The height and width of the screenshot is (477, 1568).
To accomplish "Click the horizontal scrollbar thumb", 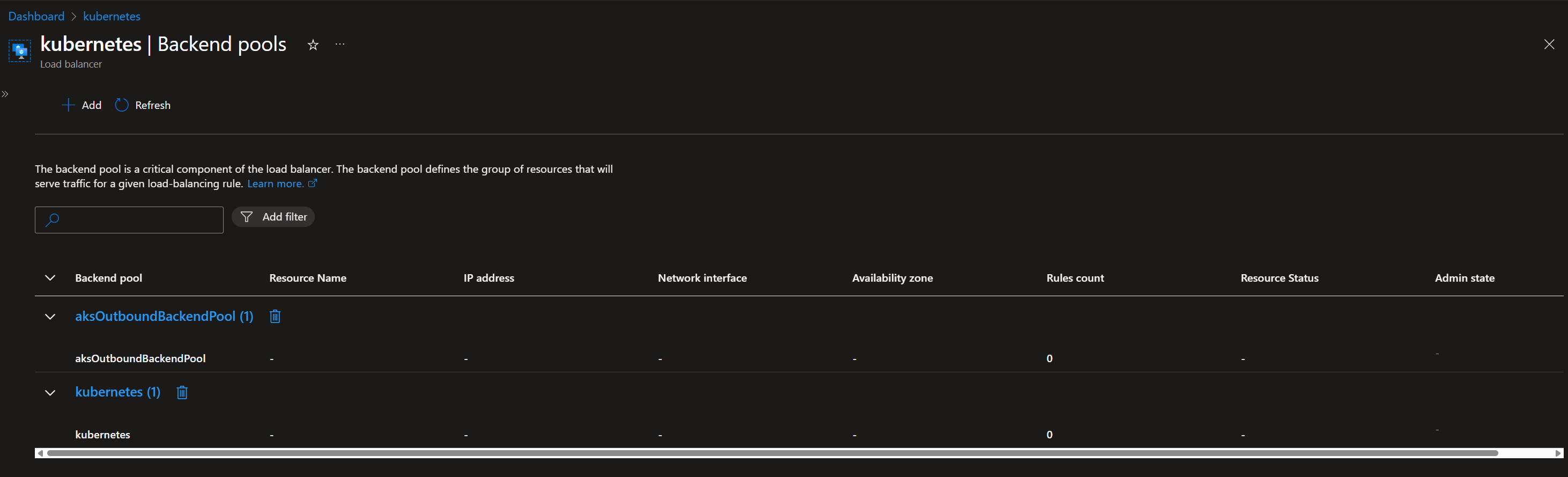I will click(772, 453).
